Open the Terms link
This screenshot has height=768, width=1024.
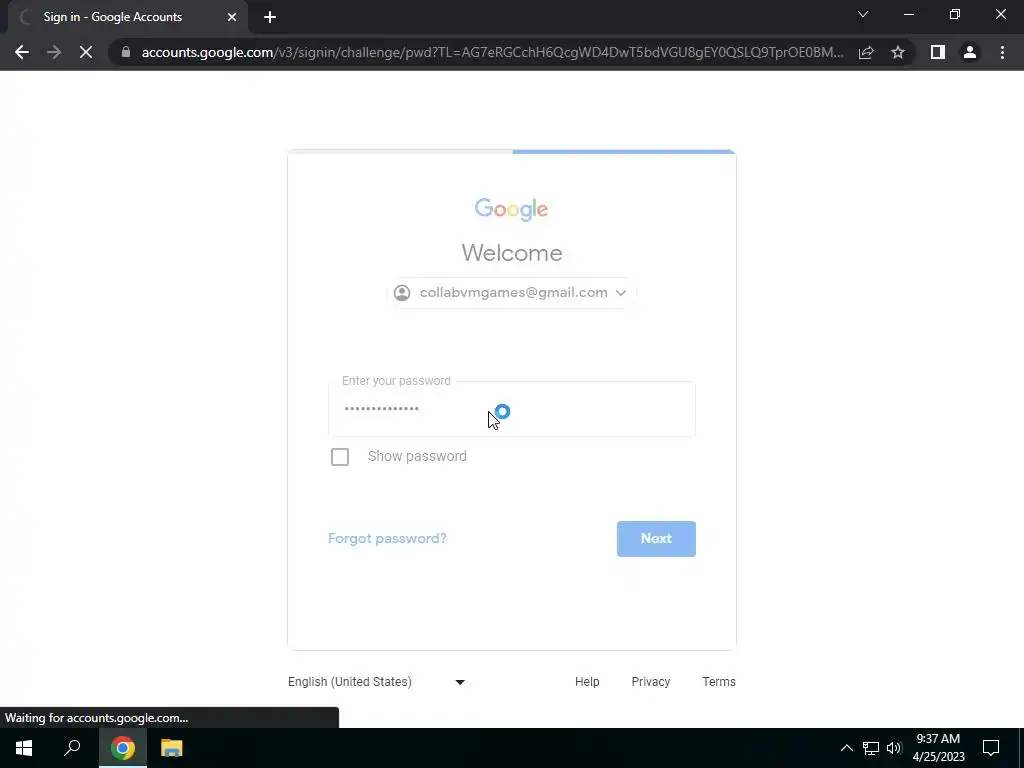point(719,682)
